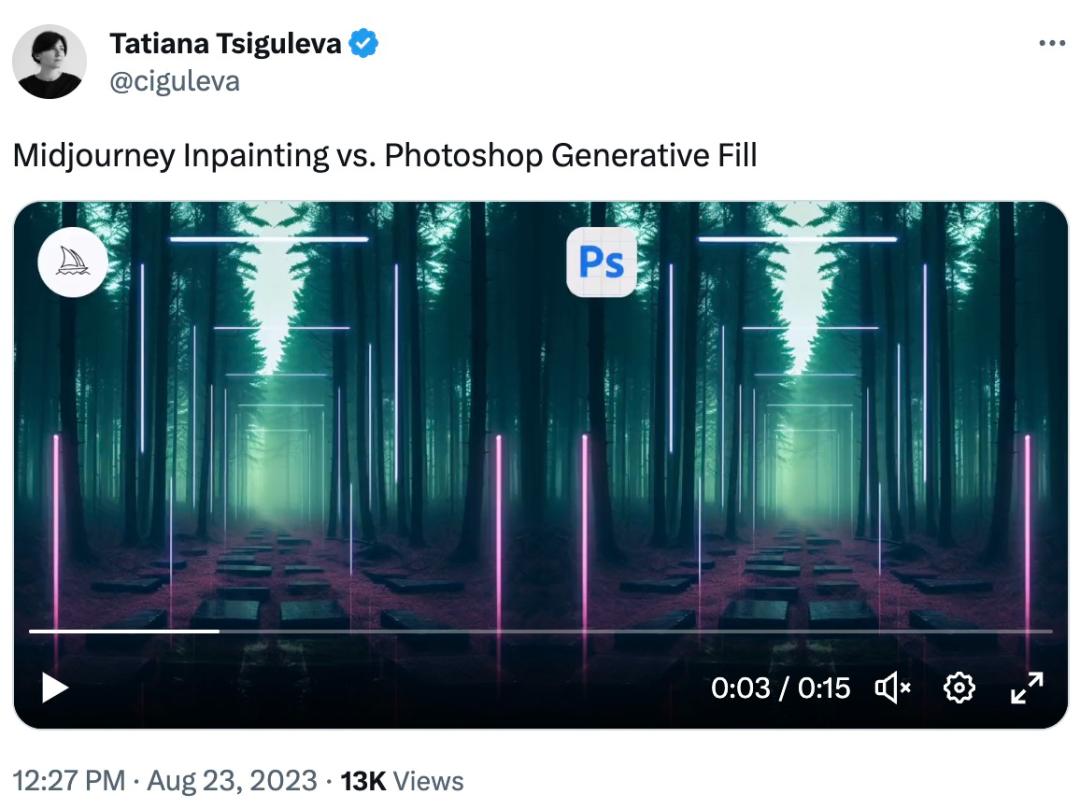Click the Tatiana Tsiguleva display name
The image size is (1080, 809).
click(x=225, y=43)
